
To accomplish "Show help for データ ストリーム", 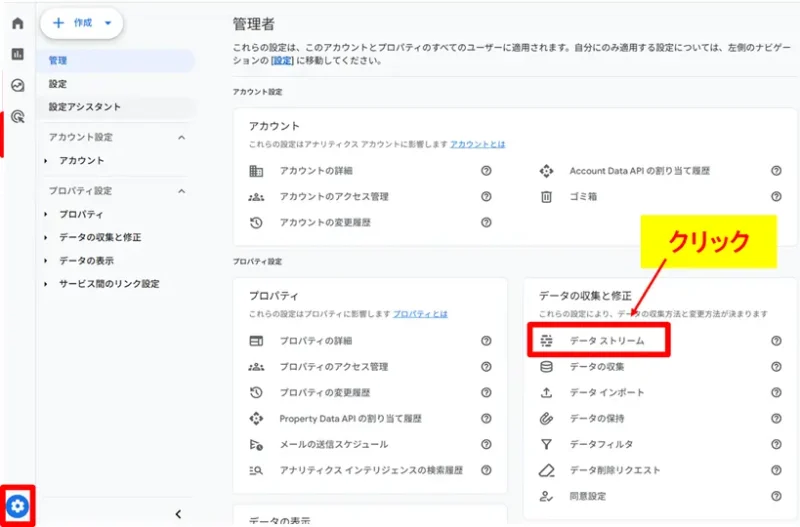I will tap(776, 341).
